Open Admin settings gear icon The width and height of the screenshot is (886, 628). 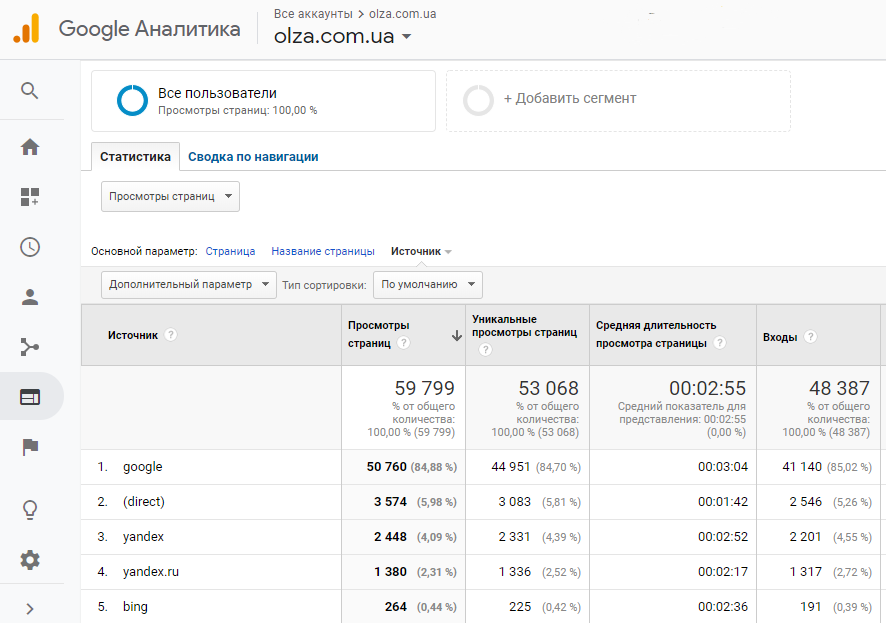(30, 560)
